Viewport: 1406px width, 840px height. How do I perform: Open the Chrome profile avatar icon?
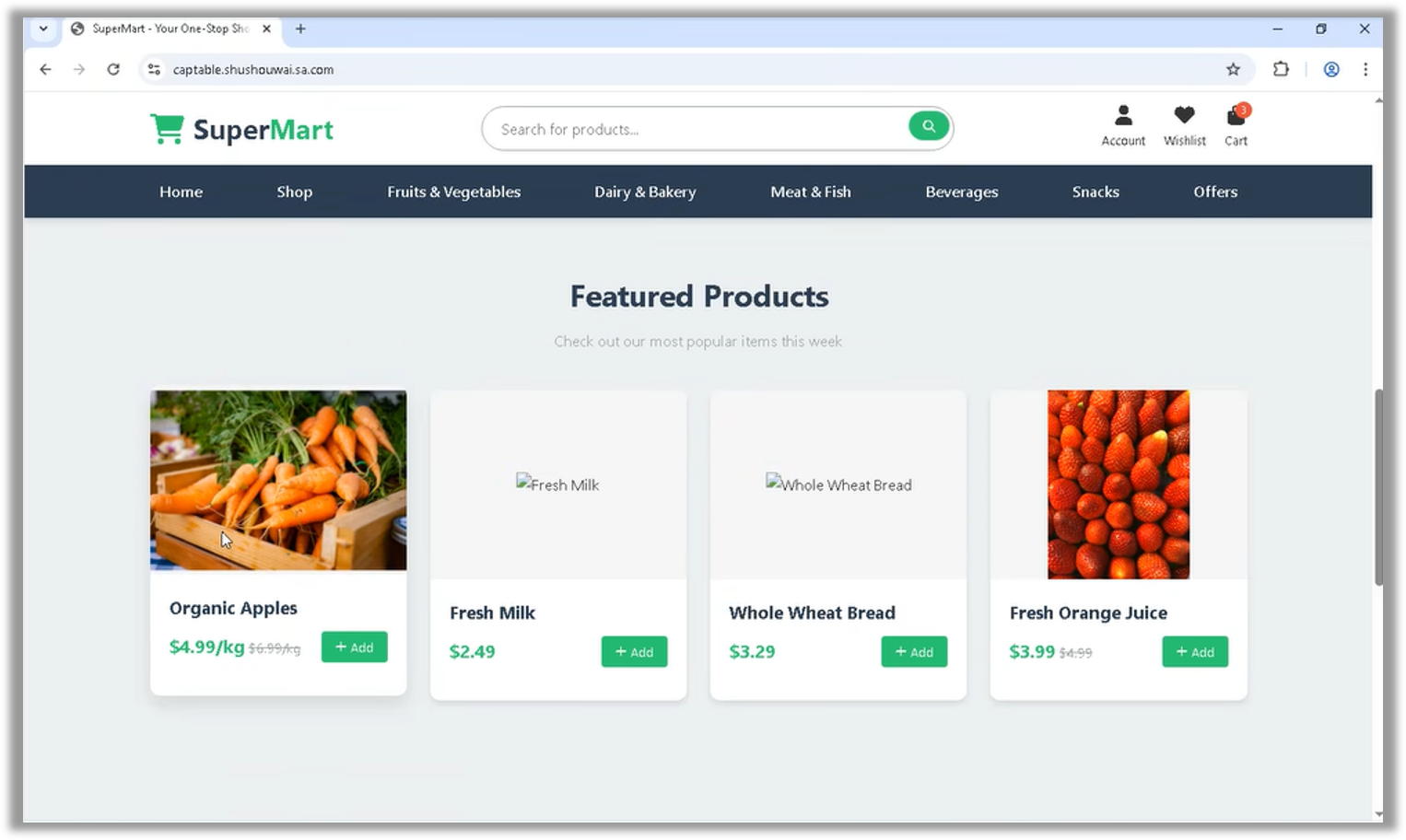[1331, 69]
